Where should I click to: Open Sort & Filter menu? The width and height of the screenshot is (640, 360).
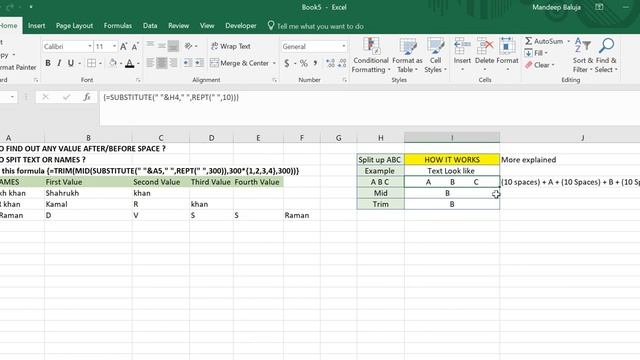click(582, 55)
